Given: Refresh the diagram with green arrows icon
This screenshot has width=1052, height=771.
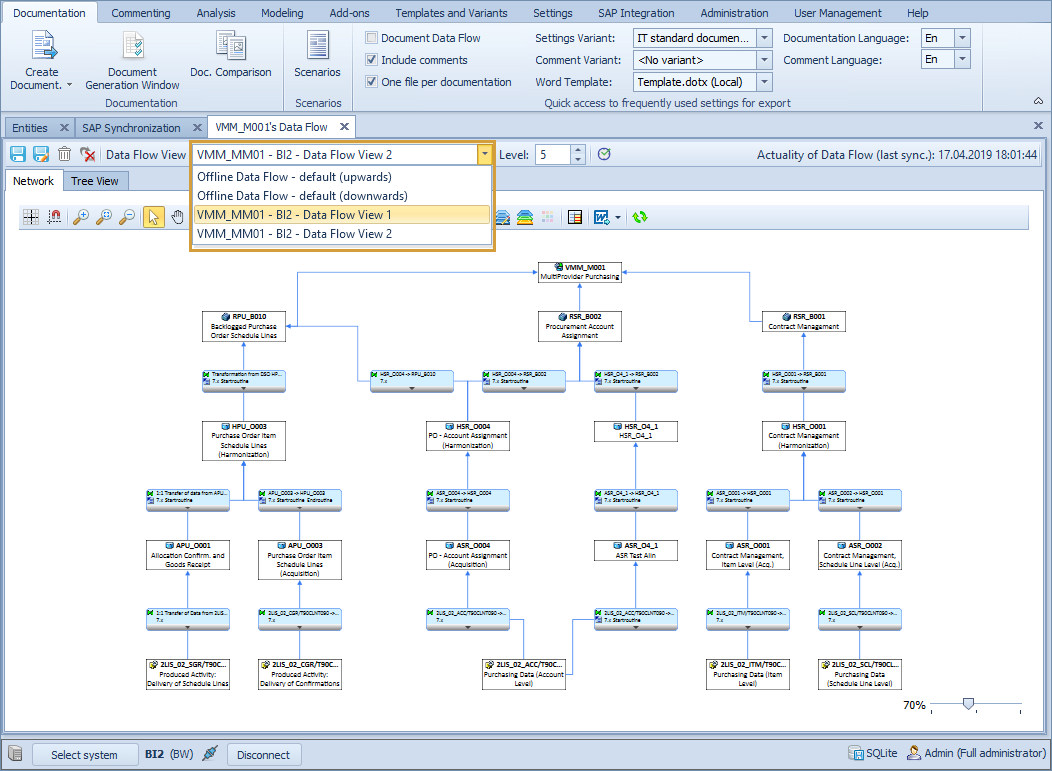Looking at the screenshot, I should (640, 216).
